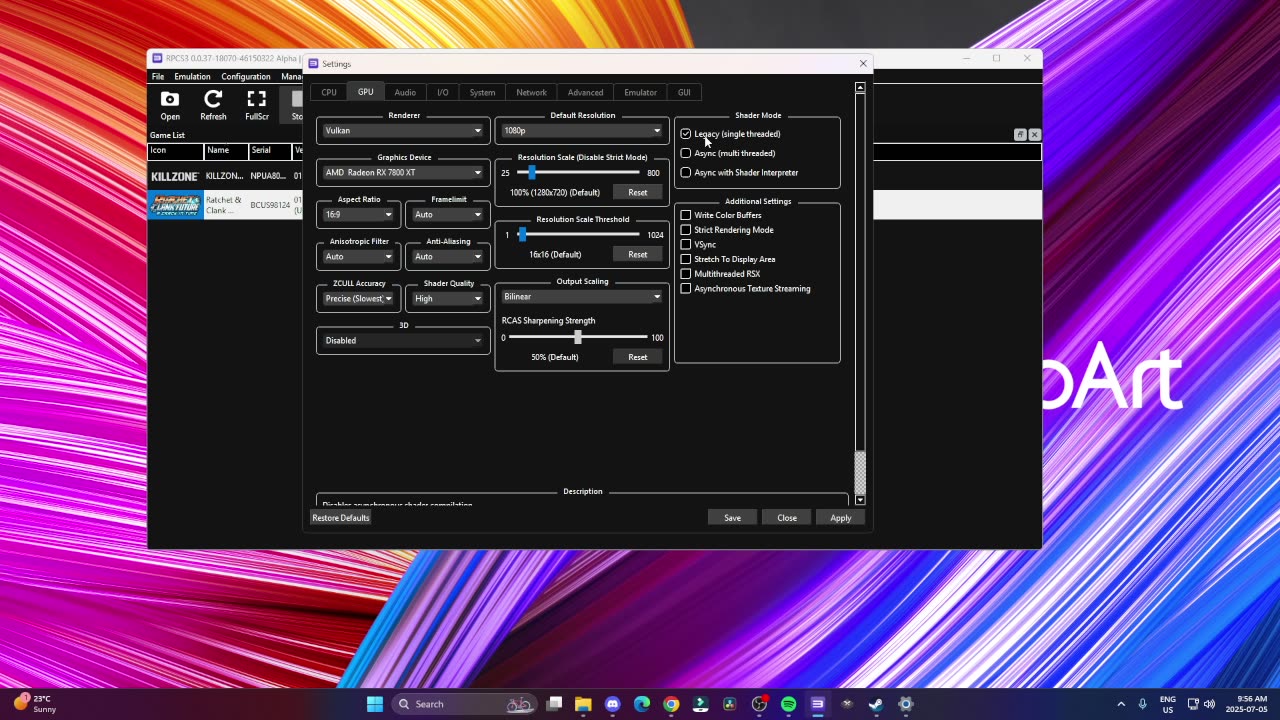Show hidden system tray icons
This screenshot has height=720, width=1280.
tap(1121, 704)
